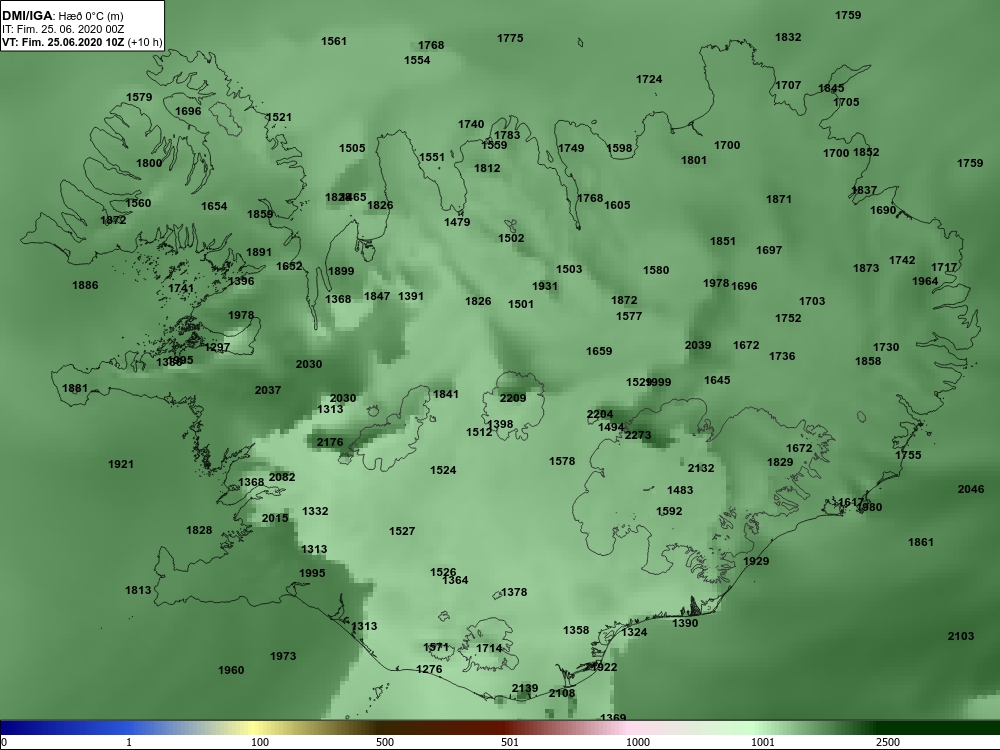
Task: Click the map value '1832'
Action: 788,37
